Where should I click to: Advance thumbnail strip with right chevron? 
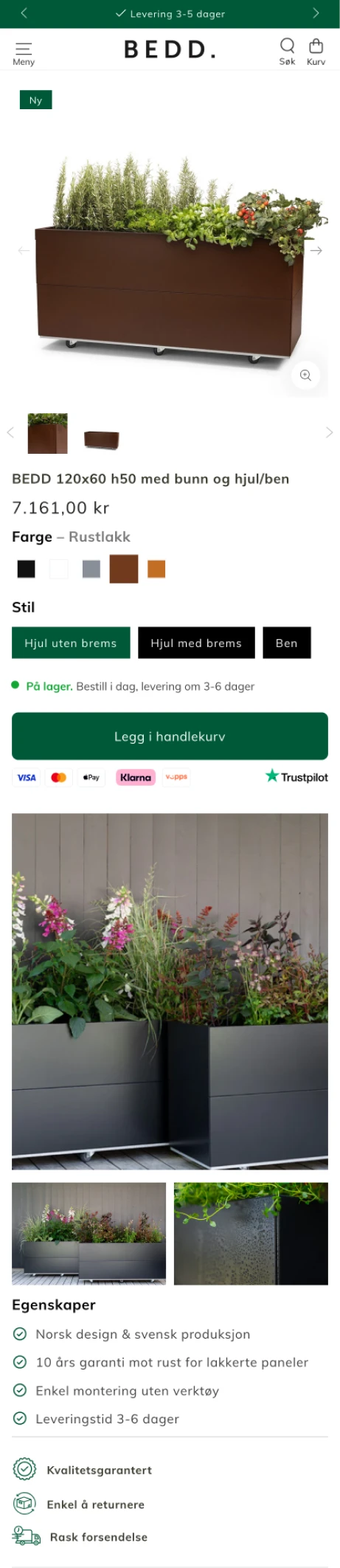(329, 432)
